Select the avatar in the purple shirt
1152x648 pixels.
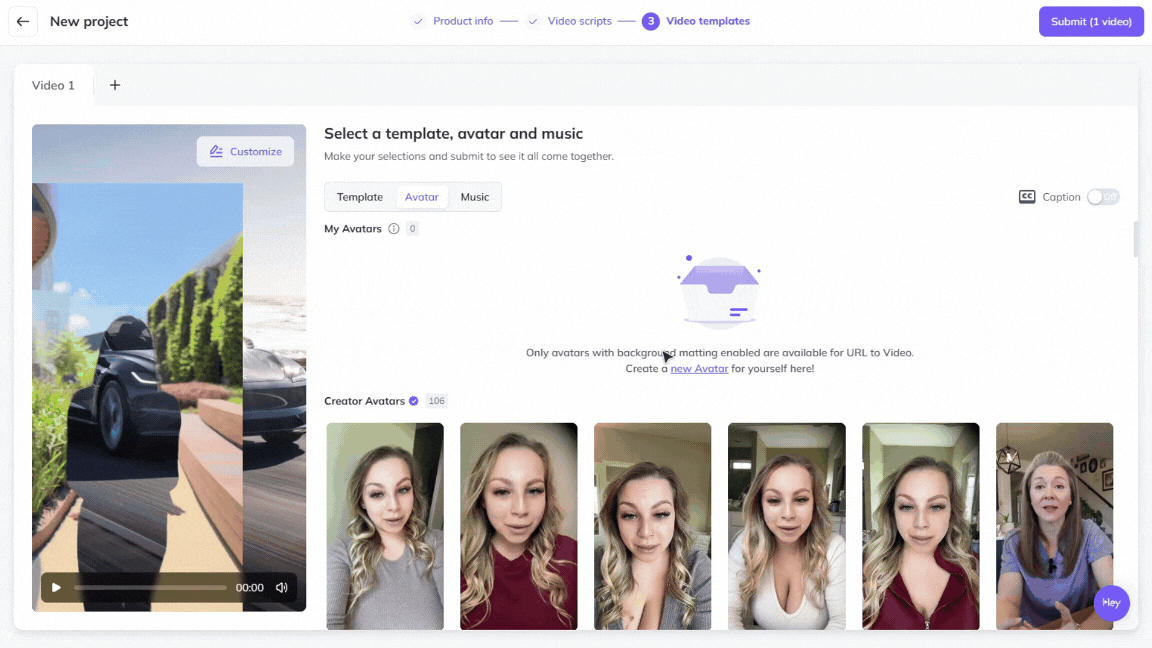[x=1054, y=526]
